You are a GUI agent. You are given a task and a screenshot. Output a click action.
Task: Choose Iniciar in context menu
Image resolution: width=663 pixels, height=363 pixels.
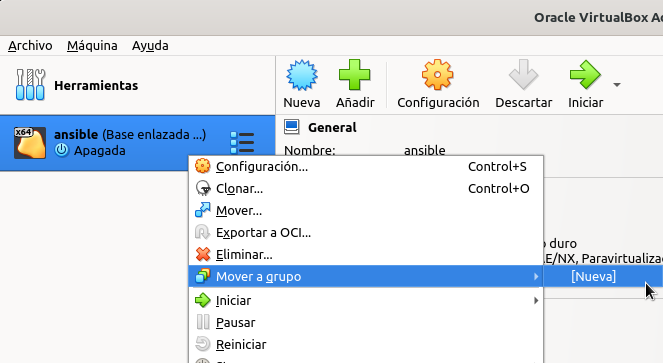pos(366,300)
